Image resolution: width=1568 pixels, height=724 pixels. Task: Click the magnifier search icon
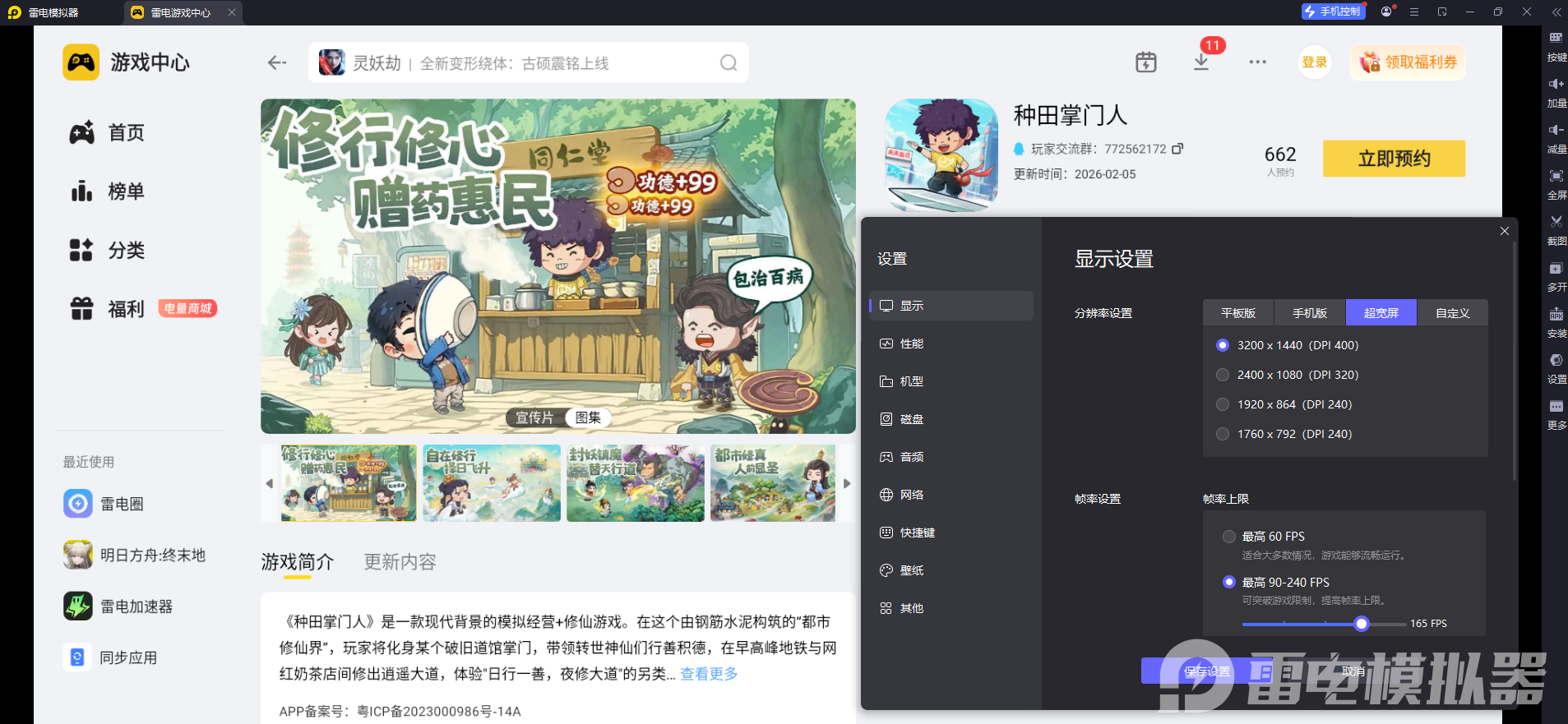pyautogui.click(x=728, y=63)
